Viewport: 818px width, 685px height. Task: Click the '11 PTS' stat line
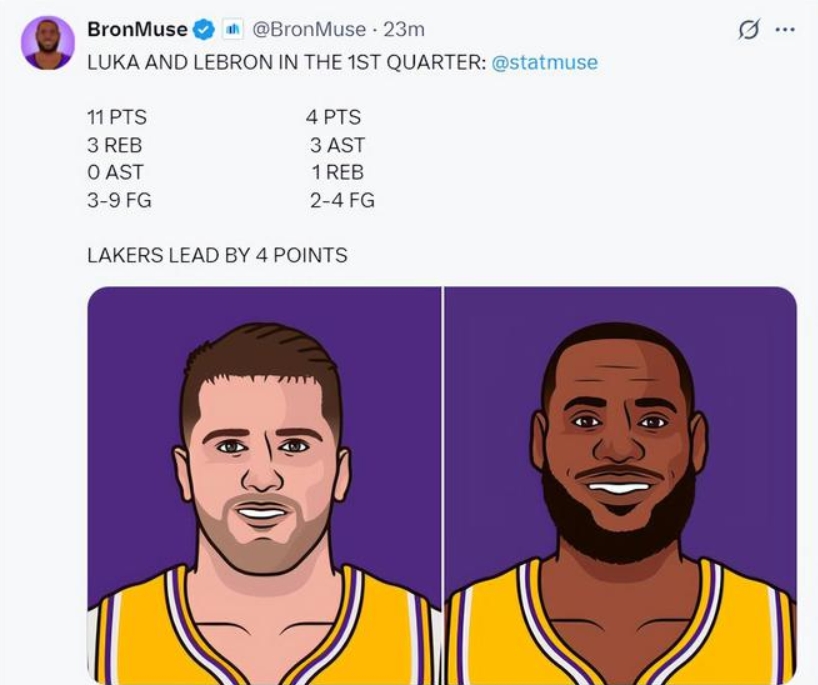117,117
